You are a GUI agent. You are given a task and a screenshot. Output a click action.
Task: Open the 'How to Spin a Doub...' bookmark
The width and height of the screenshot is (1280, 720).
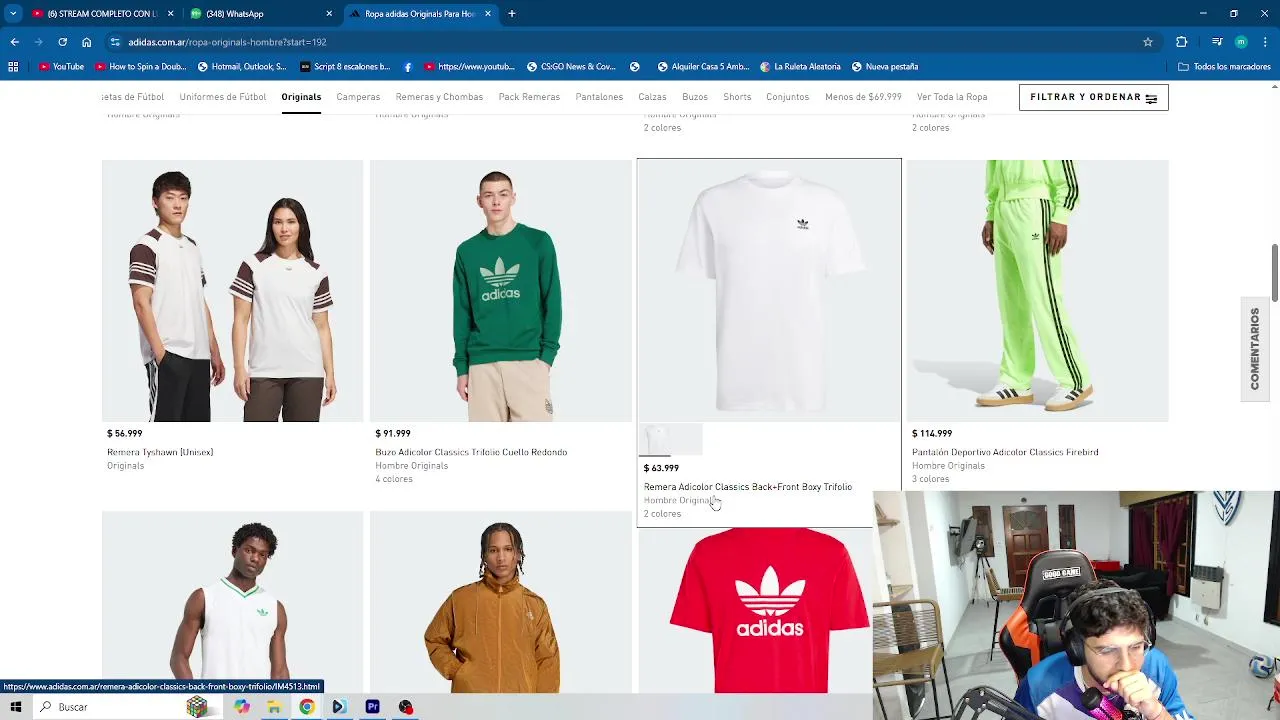(x=141, y=67)
